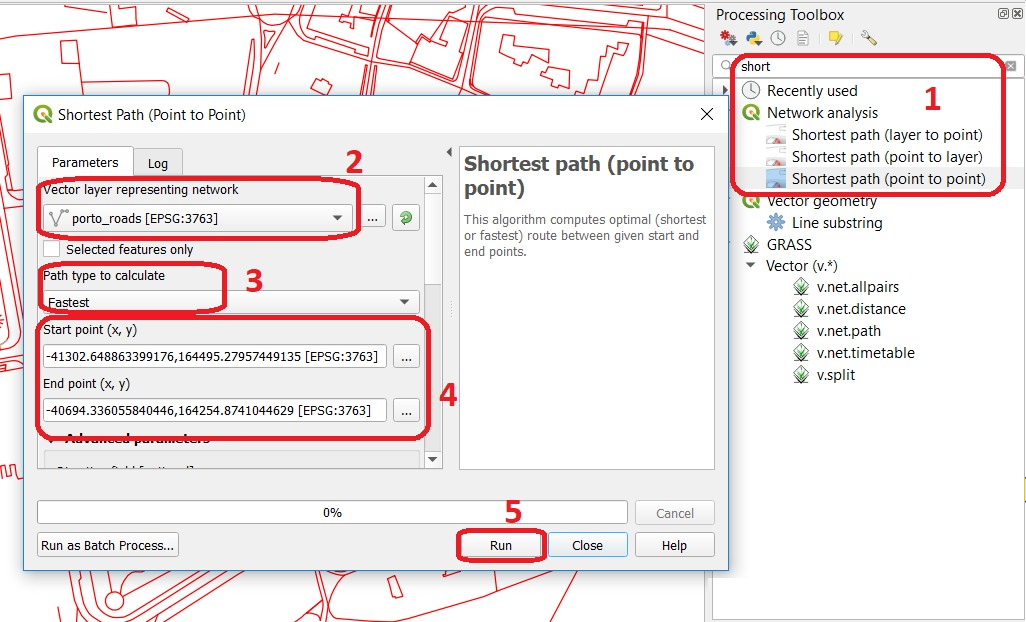
Task: Click the Run button
Action: coord(501,545)
